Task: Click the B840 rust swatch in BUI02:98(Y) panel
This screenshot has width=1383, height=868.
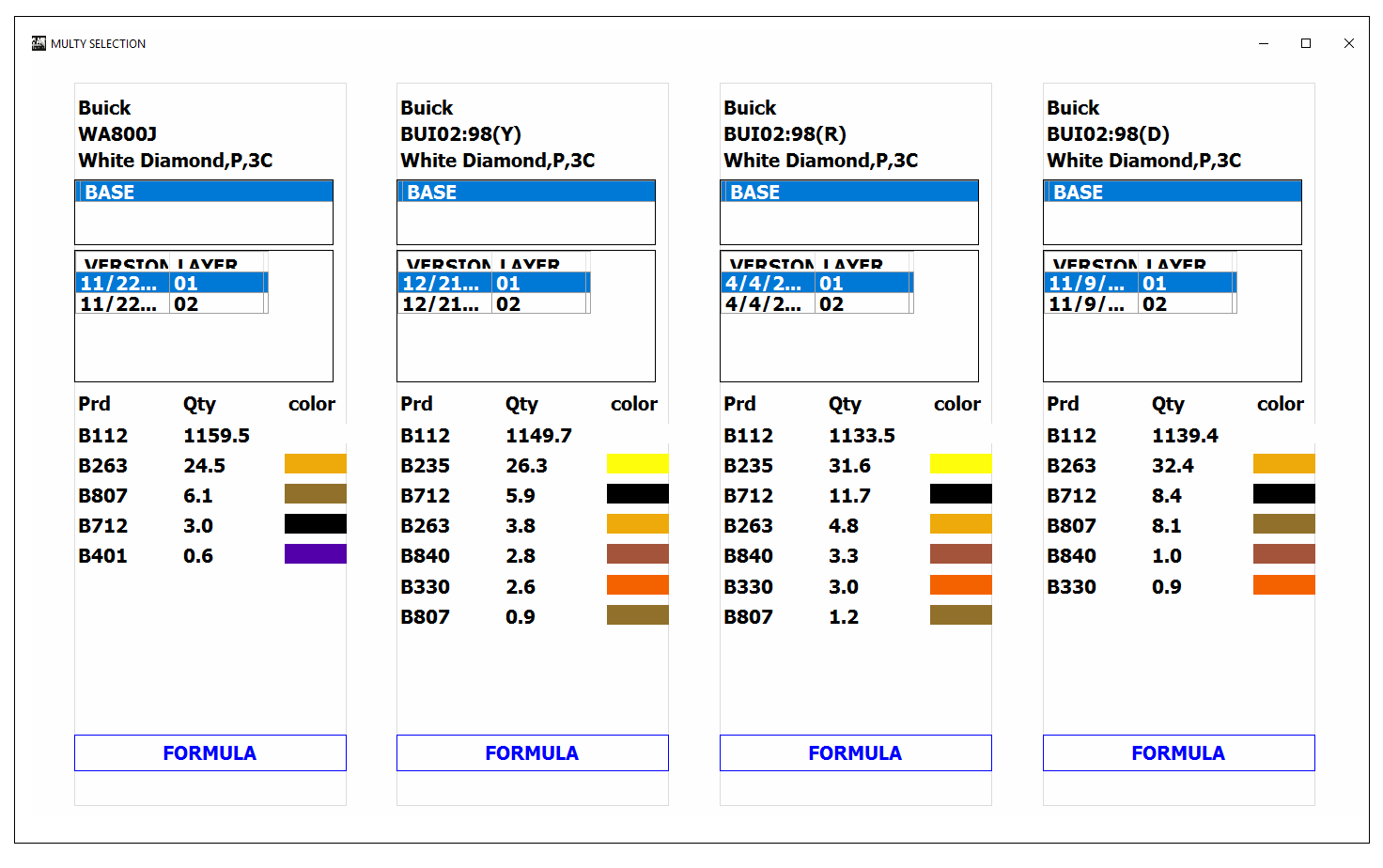Action: (638, 553)
